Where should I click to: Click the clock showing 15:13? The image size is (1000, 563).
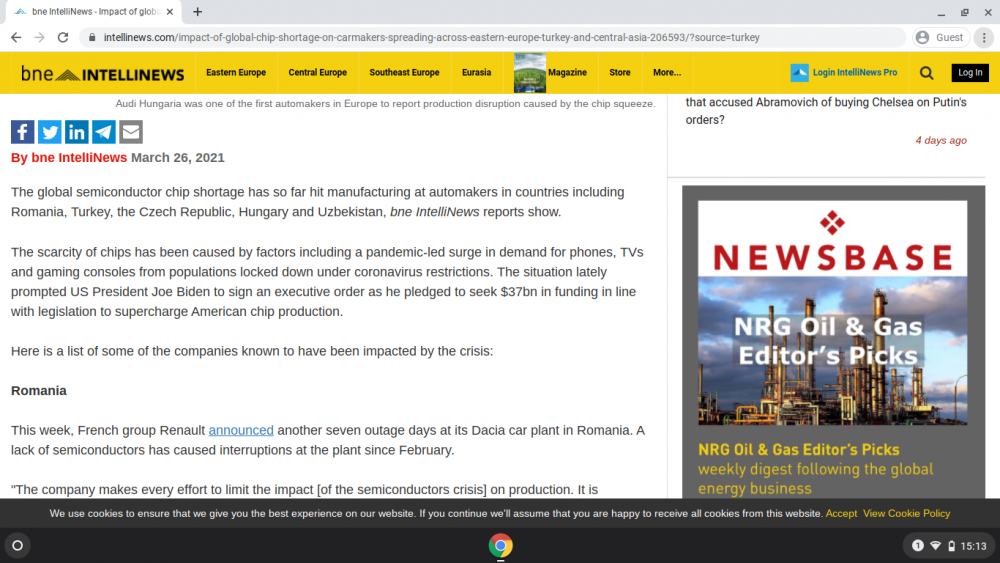pyautogui.click(x=973, y=546)
